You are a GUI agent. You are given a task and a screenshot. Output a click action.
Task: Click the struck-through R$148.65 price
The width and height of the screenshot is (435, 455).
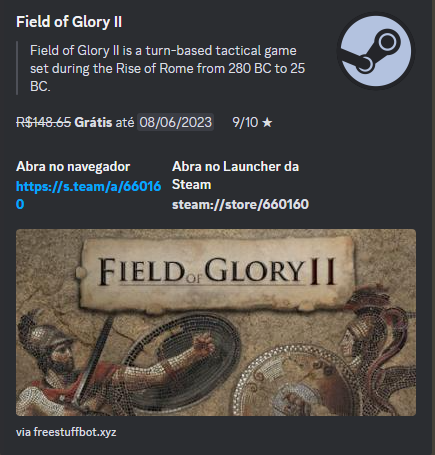click(44, 122)
